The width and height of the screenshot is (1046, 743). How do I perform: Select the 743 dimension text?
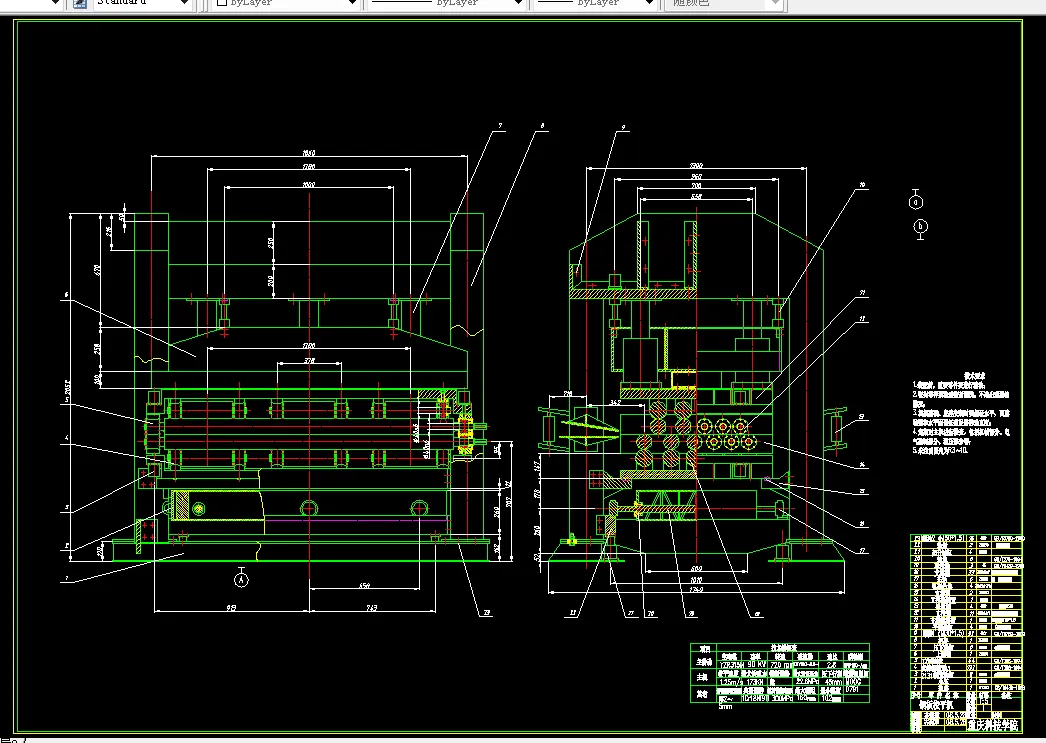(372, 608)
